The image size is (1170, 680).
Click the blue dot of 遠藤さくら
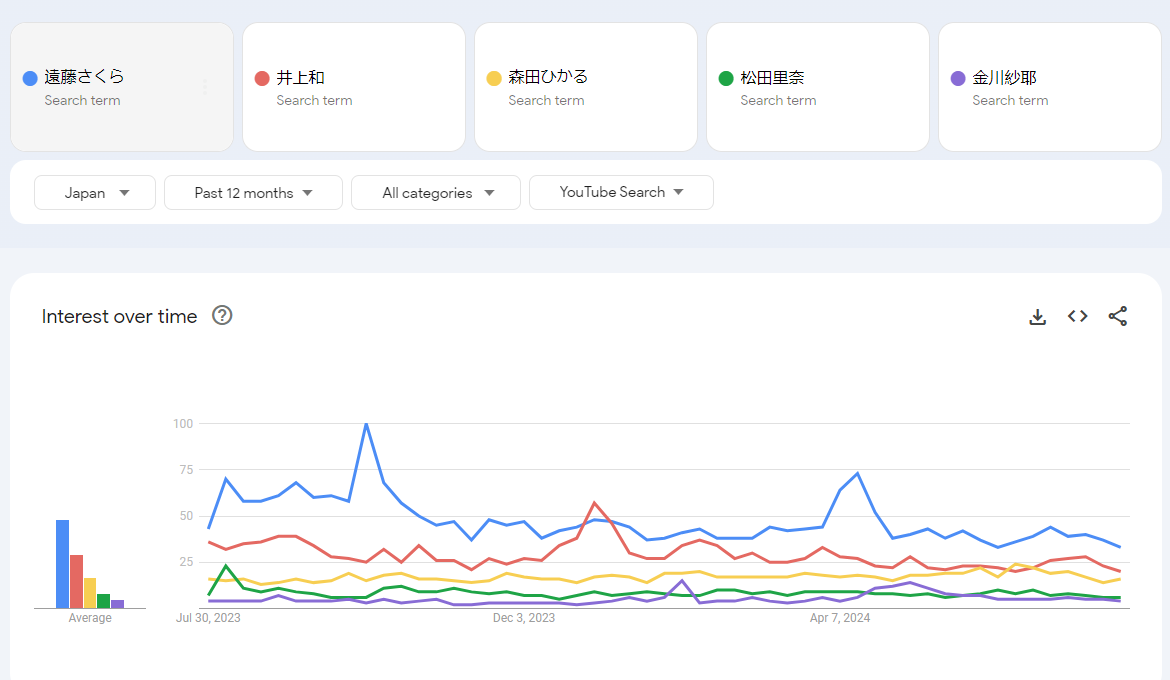[30, 78]
